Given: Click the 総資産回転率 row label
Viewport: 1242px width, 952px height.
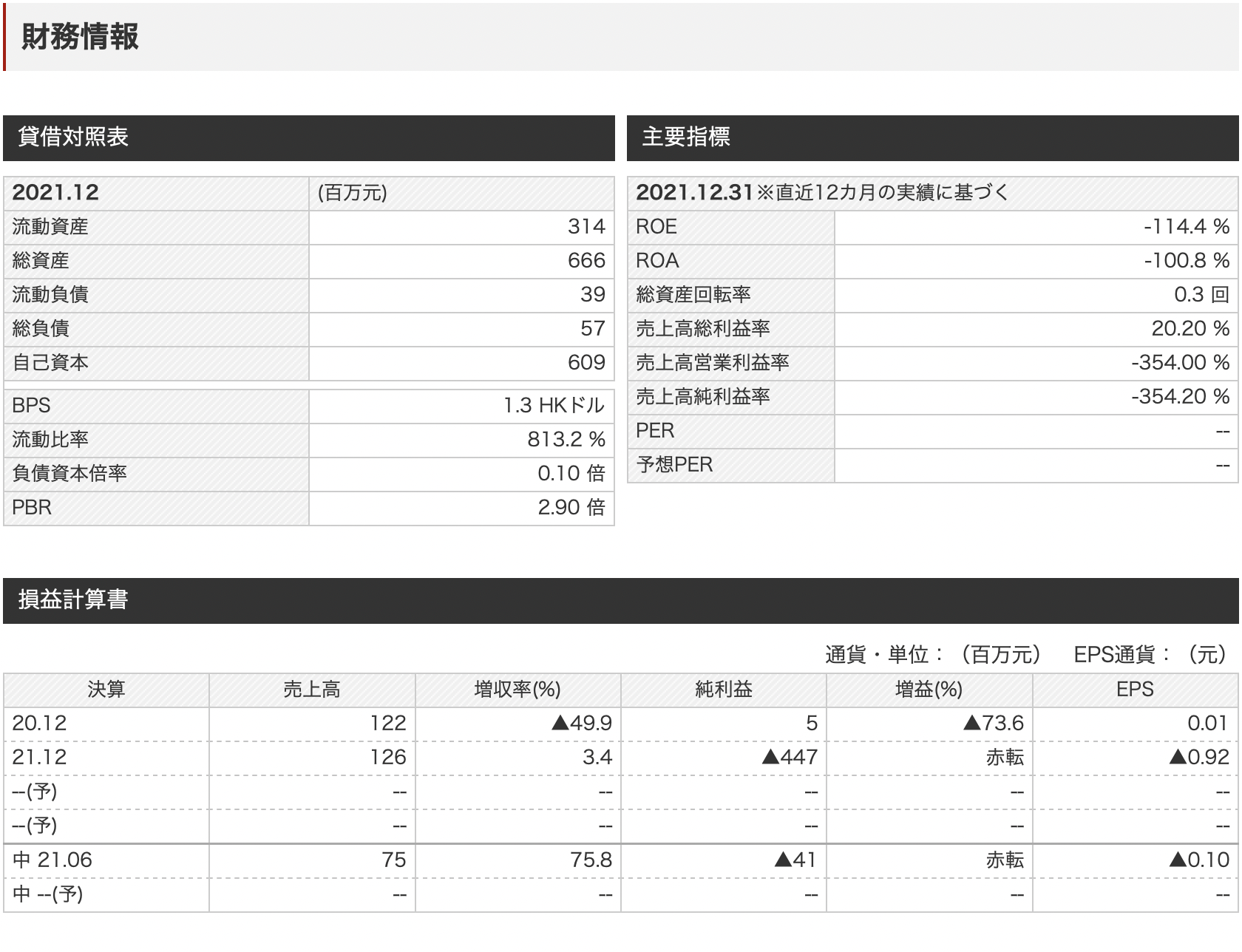Looking at the screenshot, I should click(x=693, y=295).
